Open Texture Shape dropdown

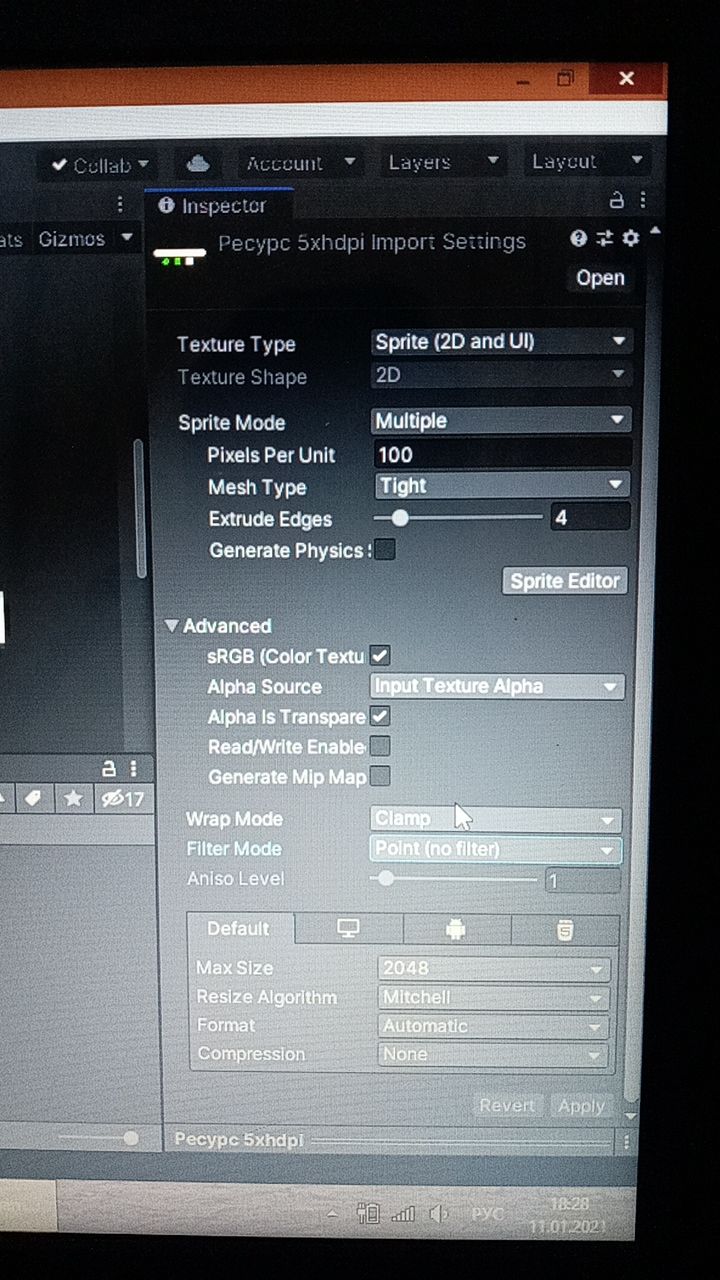click(501, 375)
